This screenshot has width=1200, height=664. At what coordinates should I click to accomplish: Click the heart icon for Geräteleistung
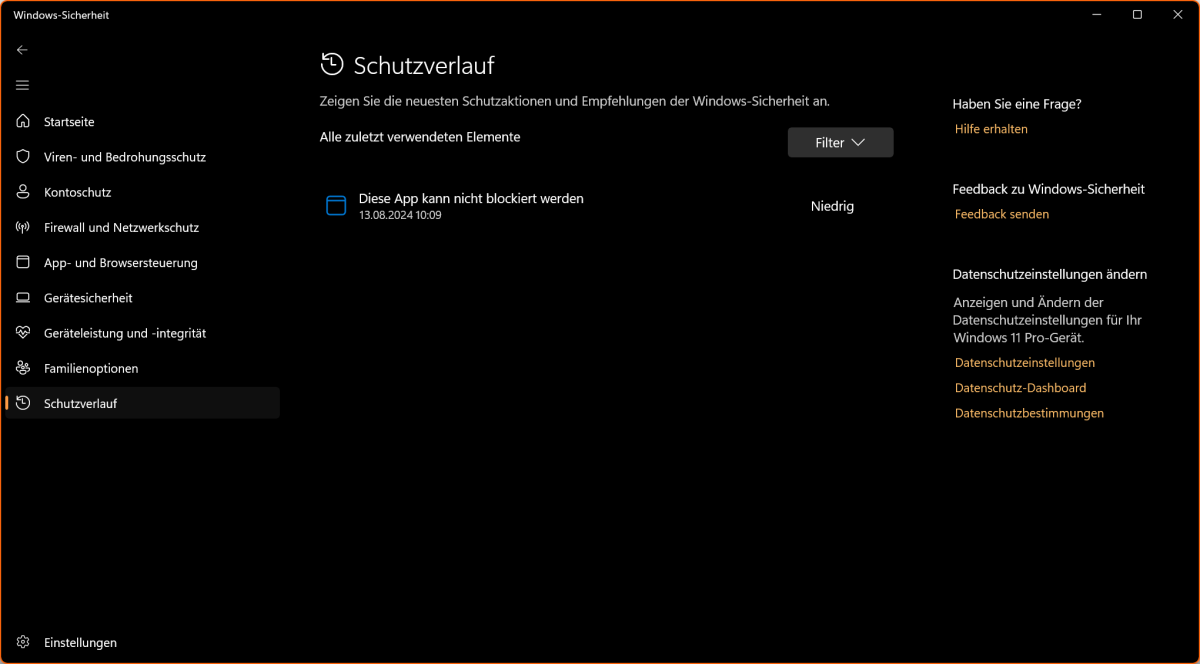click(x=23, y=333)
